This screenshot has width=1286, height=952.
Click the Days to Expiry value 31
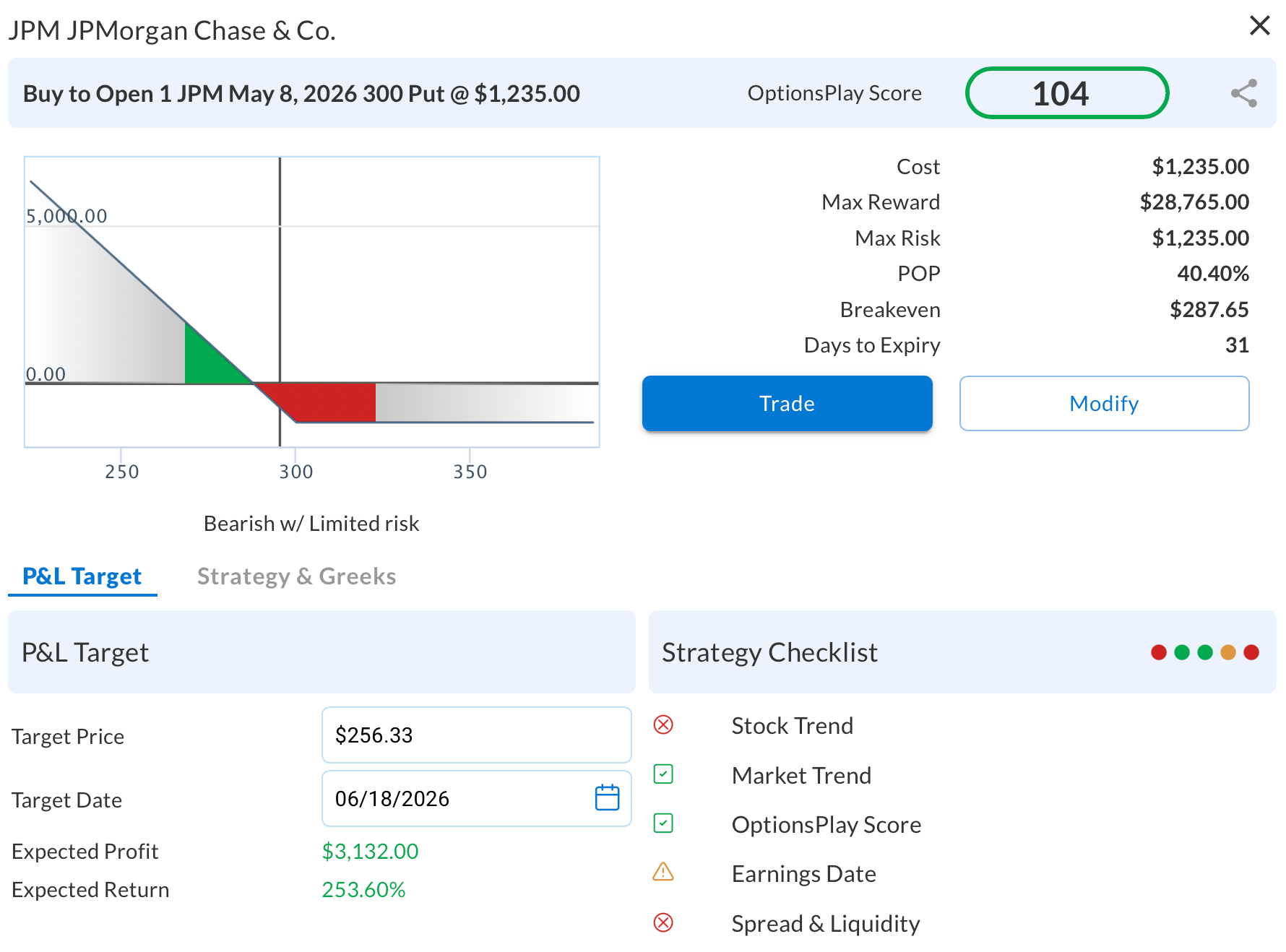[x=1237, y=345]
